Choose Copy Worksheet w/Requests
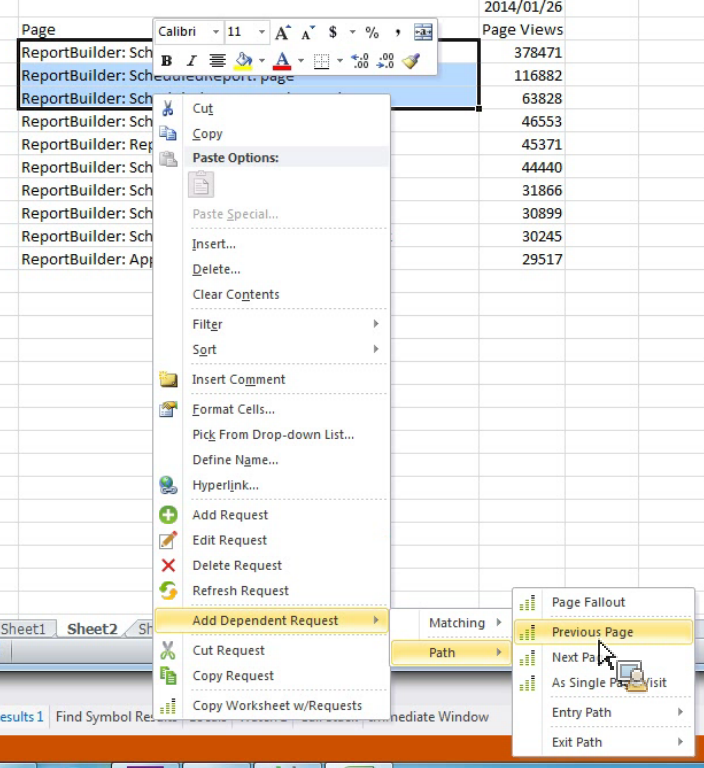The image size is (704, 768). click(x=272, y=706)
